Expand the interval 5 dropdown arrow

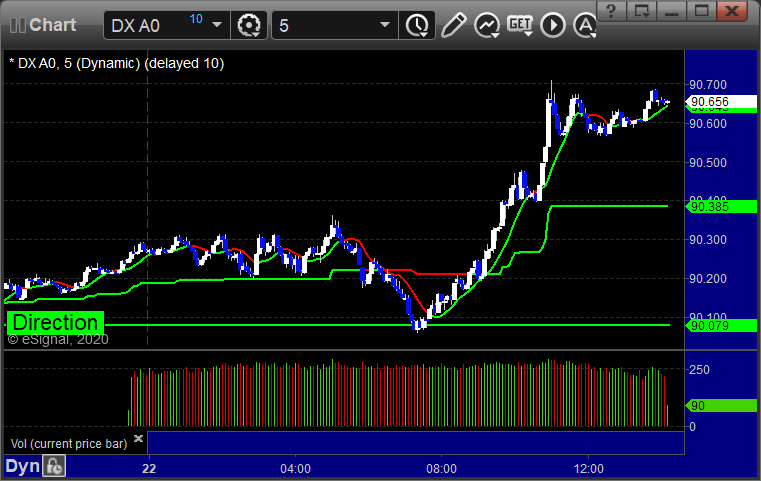pyautogui.click(x=385, y=25)
